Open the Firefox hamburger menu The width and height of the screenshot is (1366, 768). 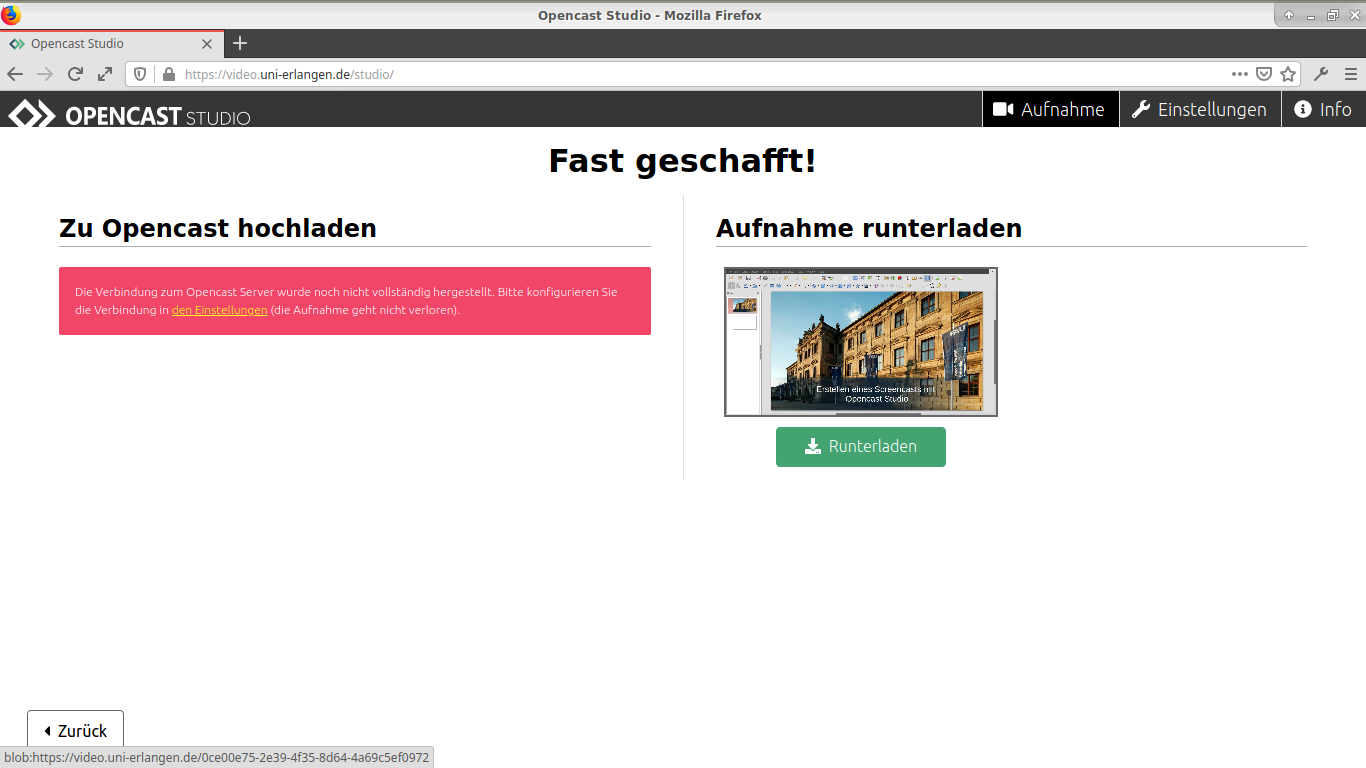coord(1350,74)
